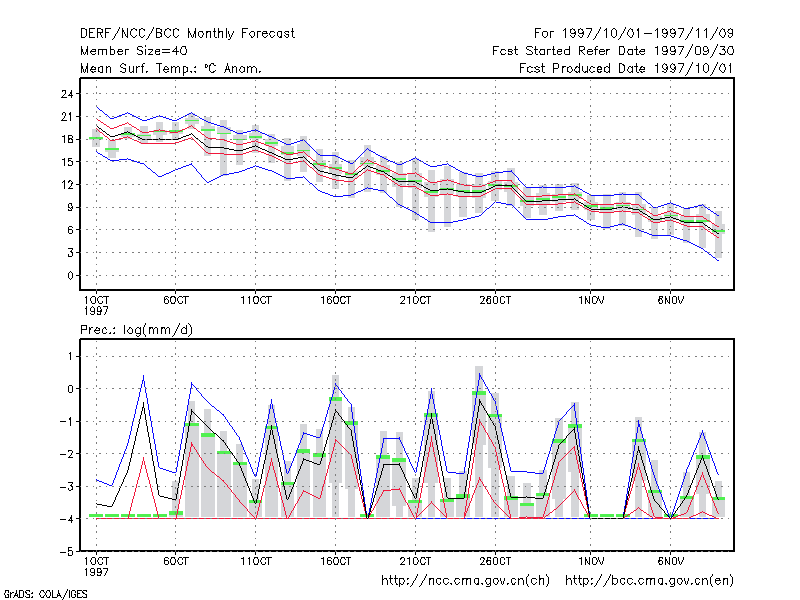
Task: Click the Fcst Produced Date 1997/10/01 text
Action: (626, 68)
